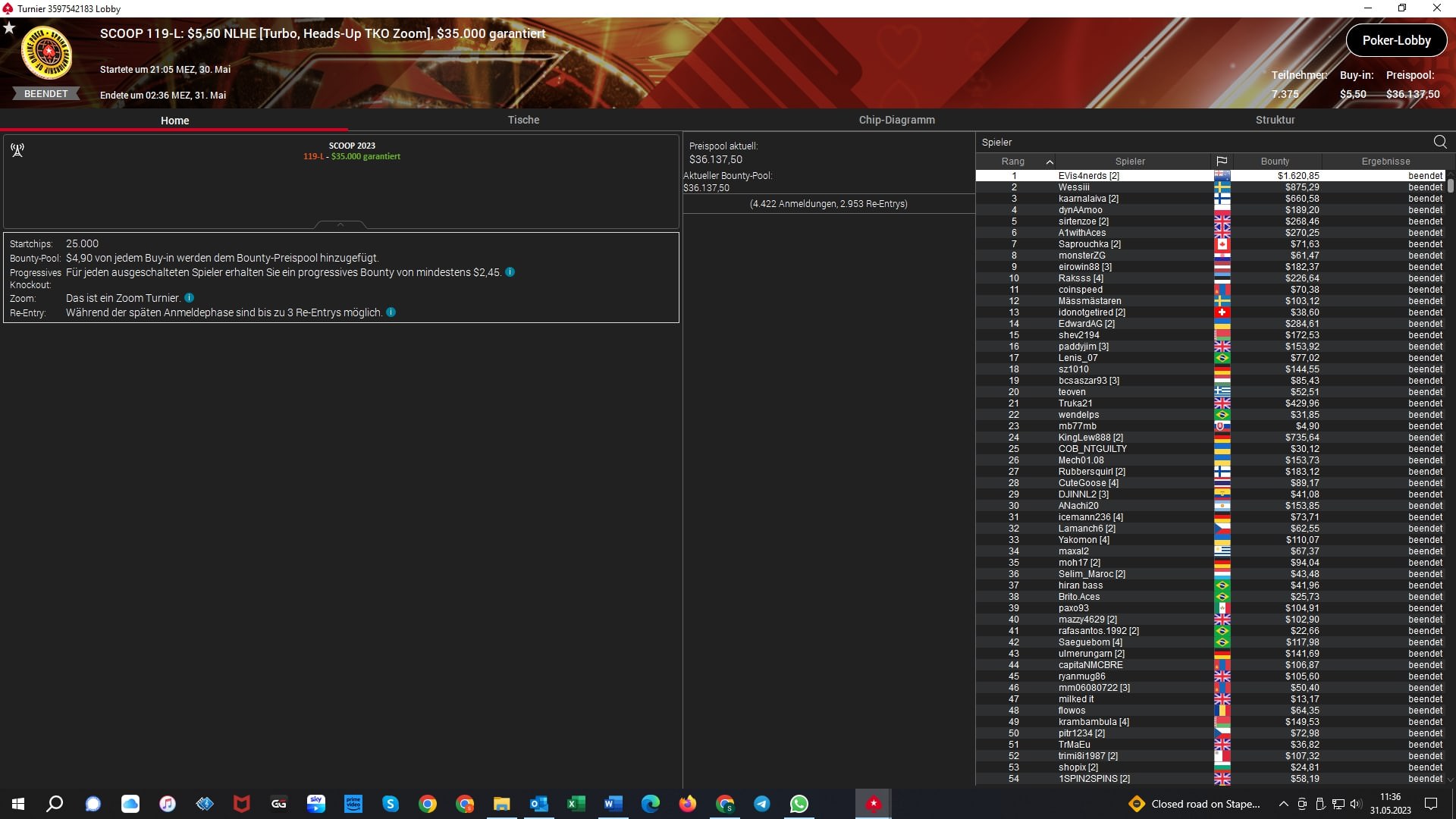Sort by the Bounty column header
The height and width of the screenshot is (819, 1456).
[1275, 162]
